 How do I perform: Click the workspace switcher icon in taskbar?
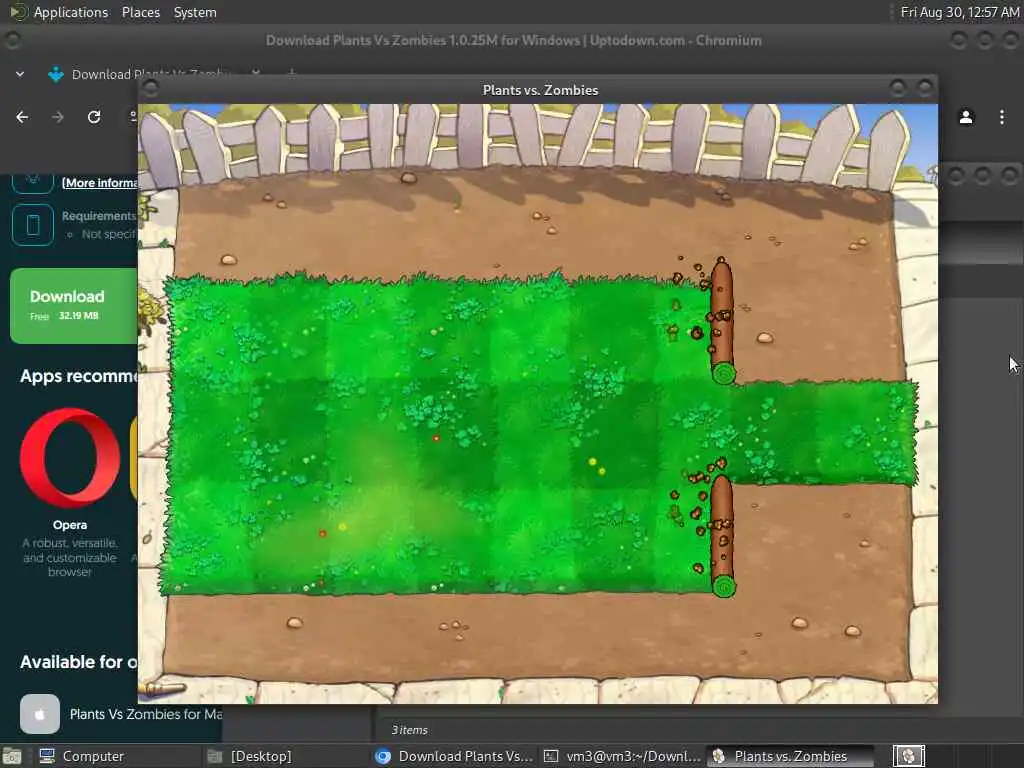click(x=908, y=756)
